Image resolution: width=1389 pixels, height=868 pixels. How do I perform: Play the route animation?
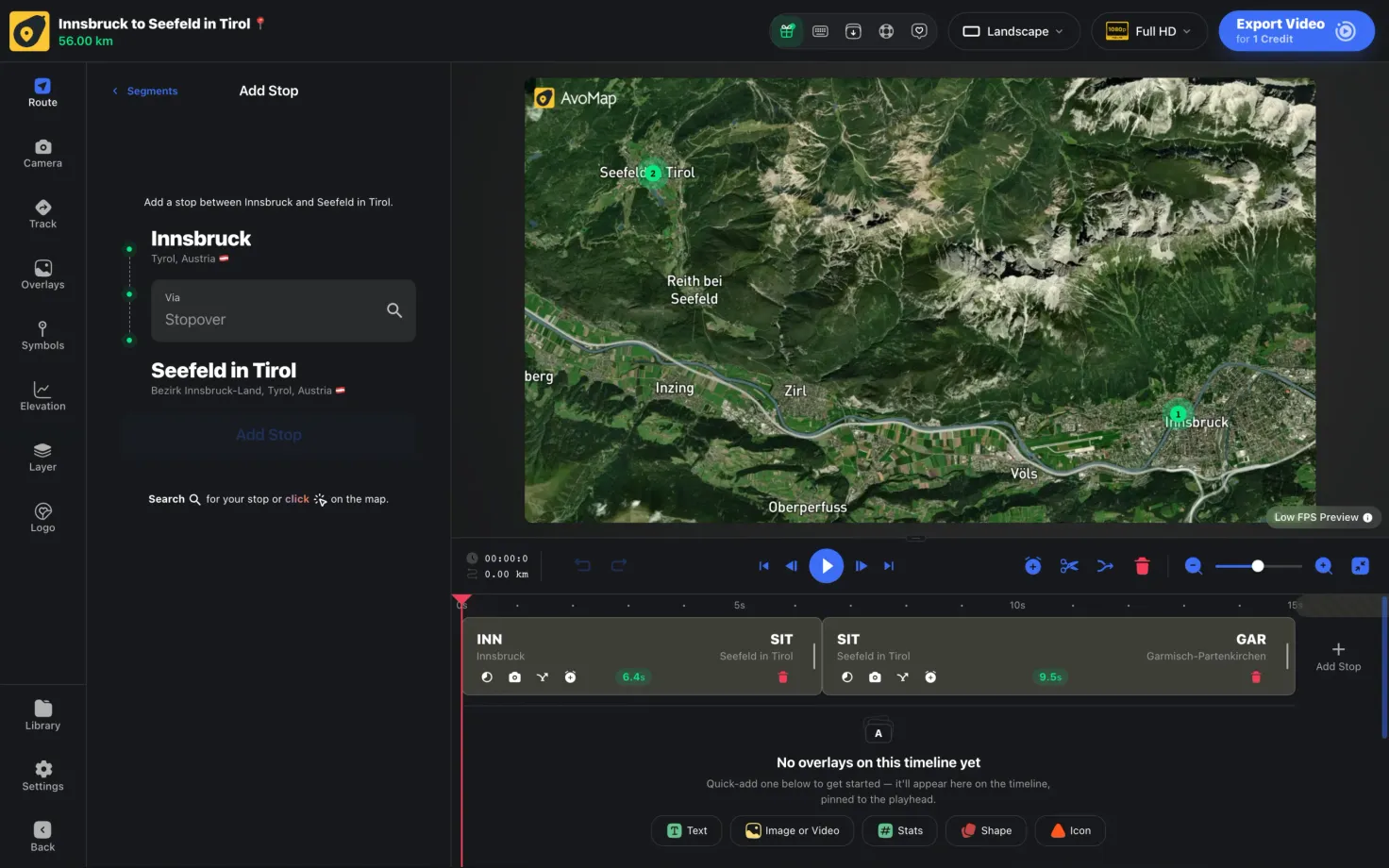tap(826, 566)
